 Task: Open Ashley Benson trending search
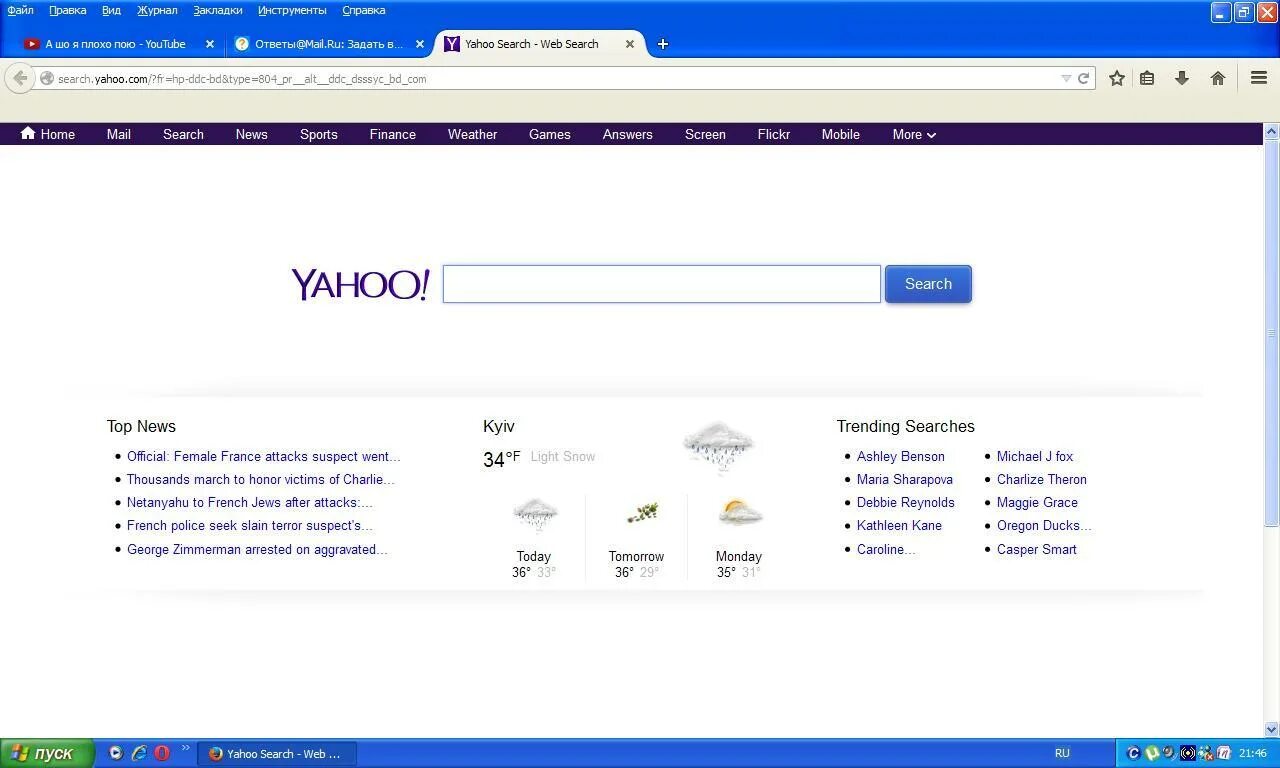901,456
